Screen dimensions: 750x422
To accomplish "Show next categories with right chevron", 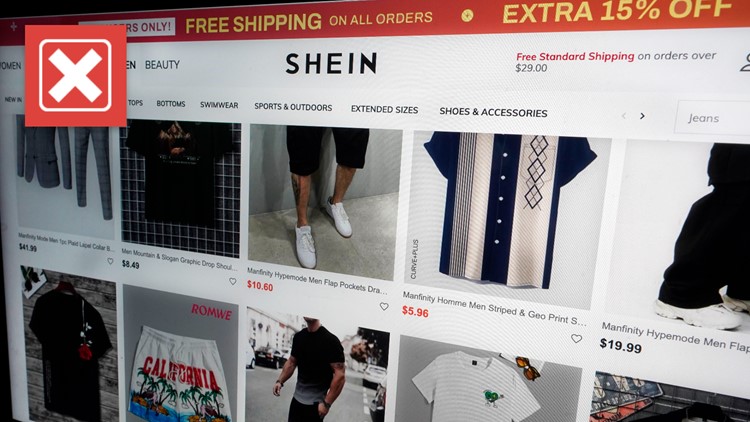I will [x=642, y=116].
